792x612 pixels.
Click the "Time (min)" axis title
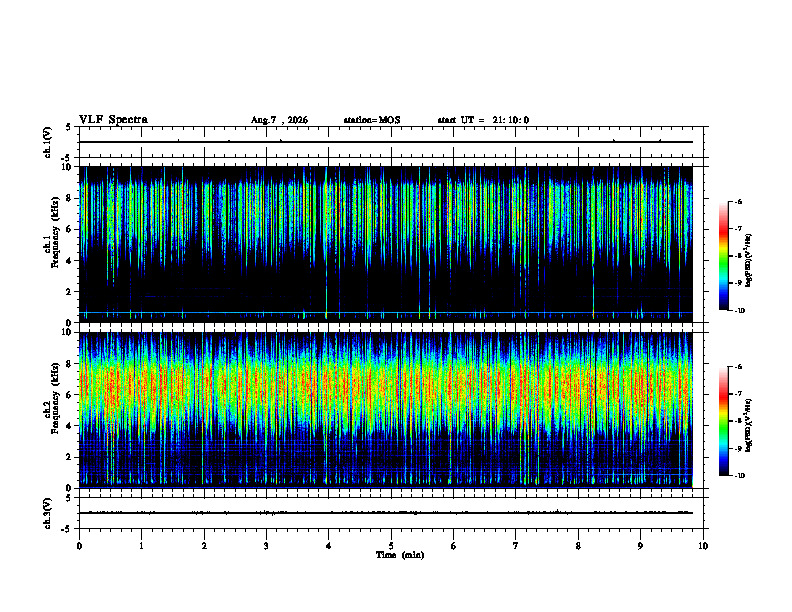[x=400, y=555]
